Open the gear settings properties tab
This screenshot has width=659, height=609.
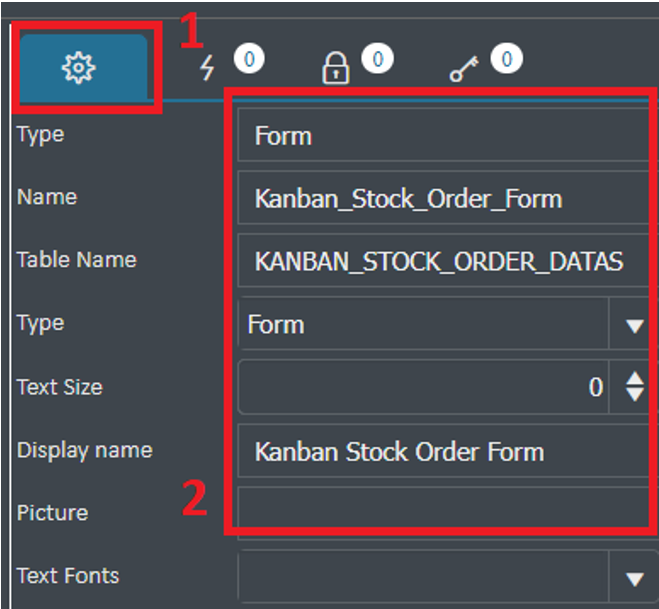(83, 68)
